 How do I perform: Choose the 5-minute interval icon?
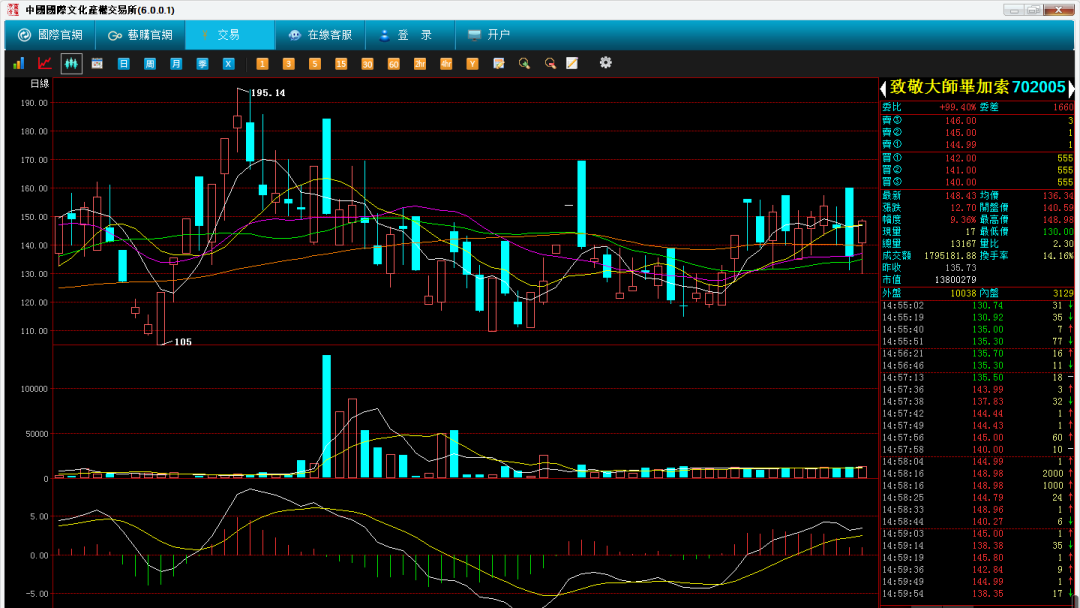tap(314, 63)
